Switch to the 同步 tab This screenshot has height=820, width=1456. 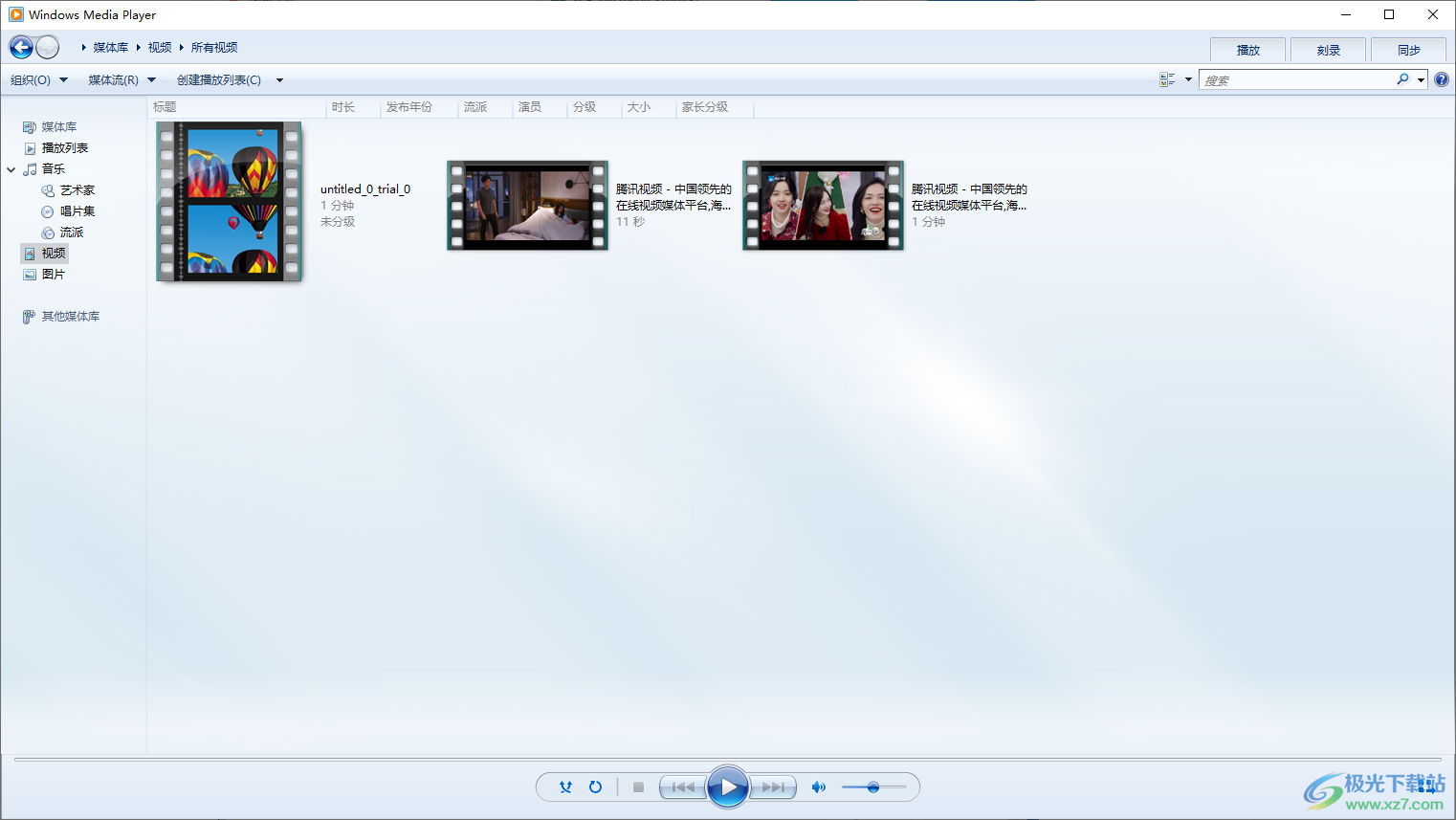point(1408,50)
